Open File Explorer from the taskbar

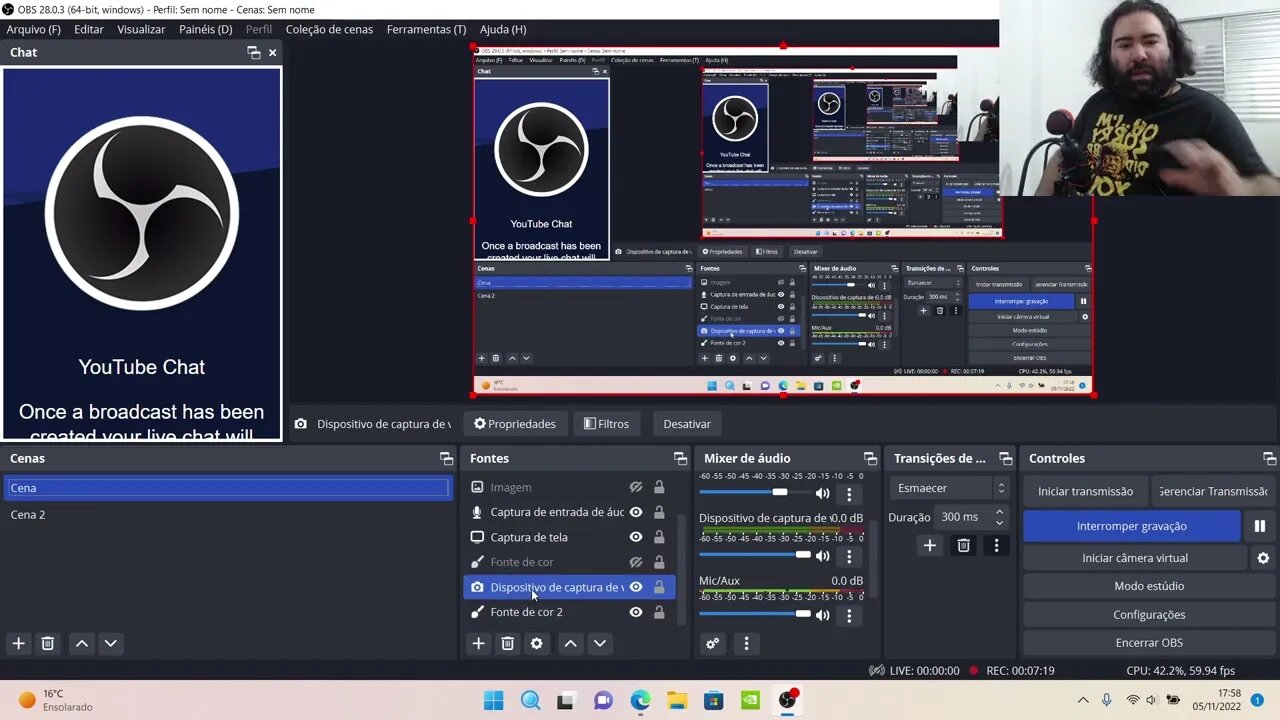677,700
